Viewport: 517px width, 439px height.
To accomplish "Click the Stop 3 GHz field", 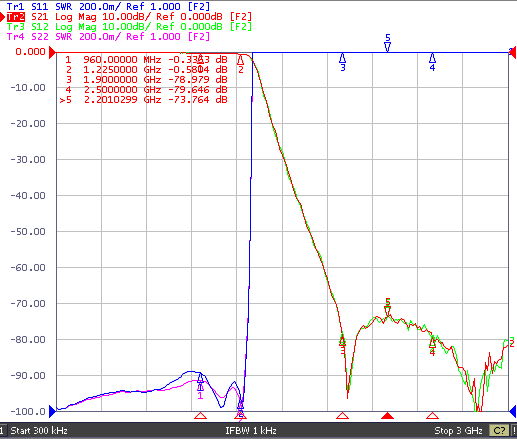I will 458,431.
